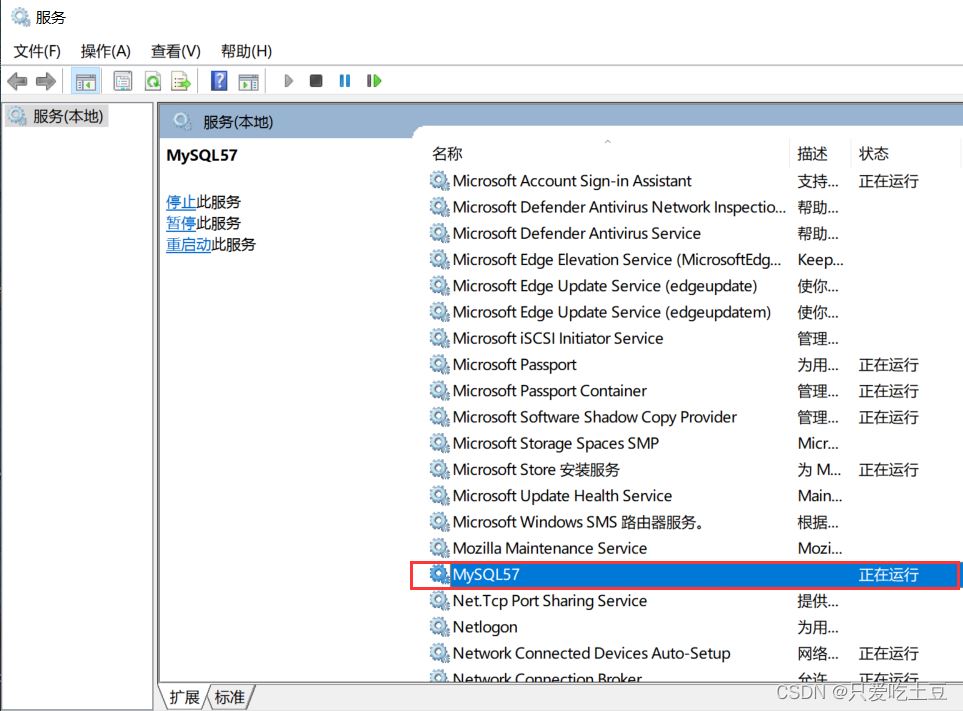Click the Stop Service toolbar icon

(x=315, y=81)
